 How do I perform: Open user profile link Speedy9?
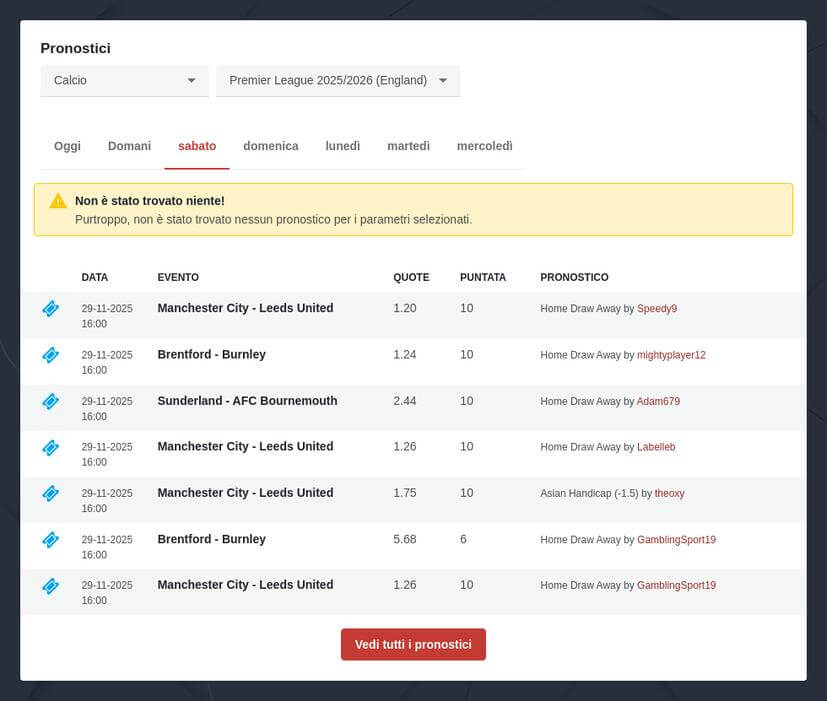point(656,309)
